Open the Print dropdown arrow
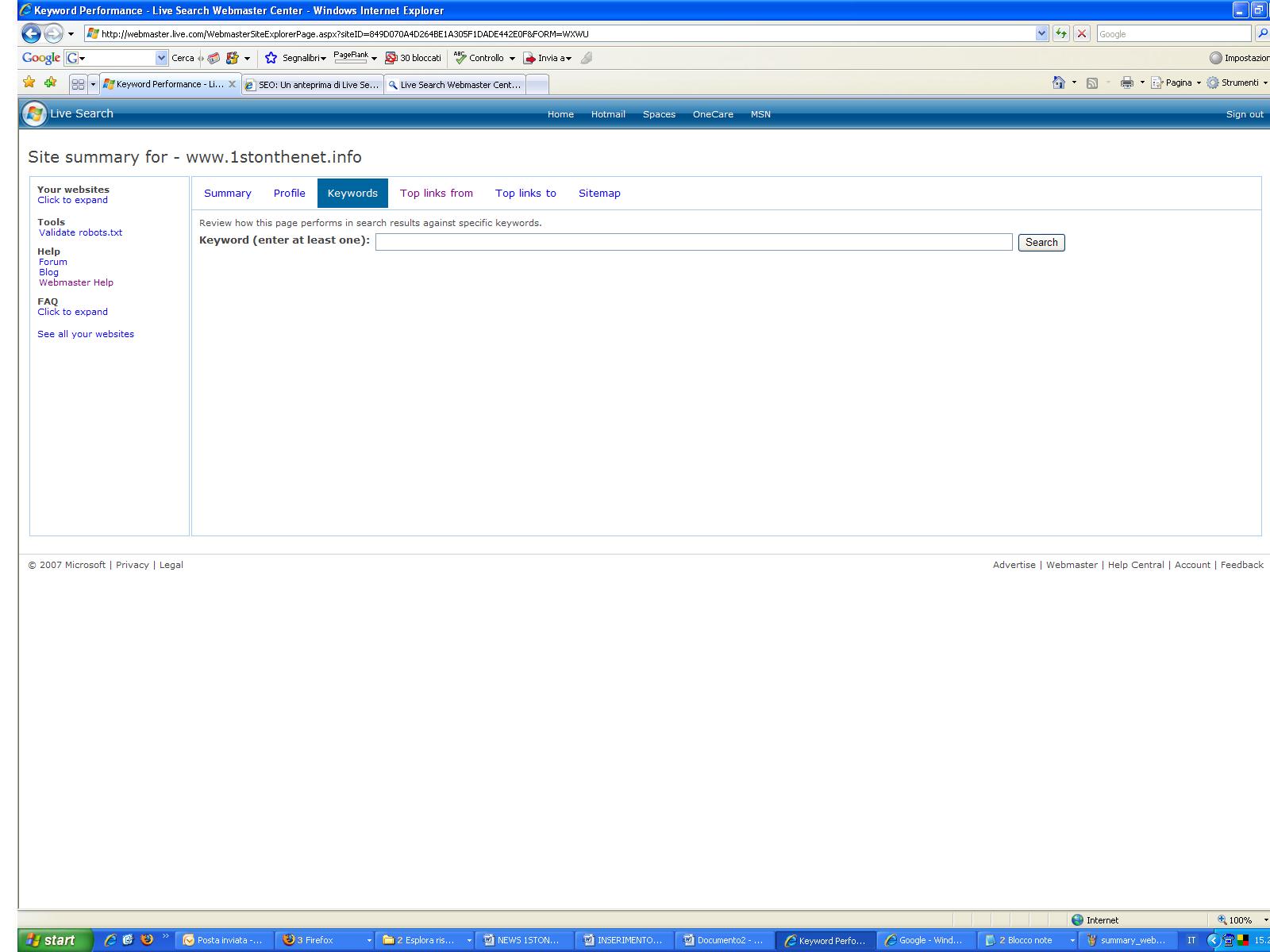This screenshot has height=952, width=1270. click(1142, 83)
